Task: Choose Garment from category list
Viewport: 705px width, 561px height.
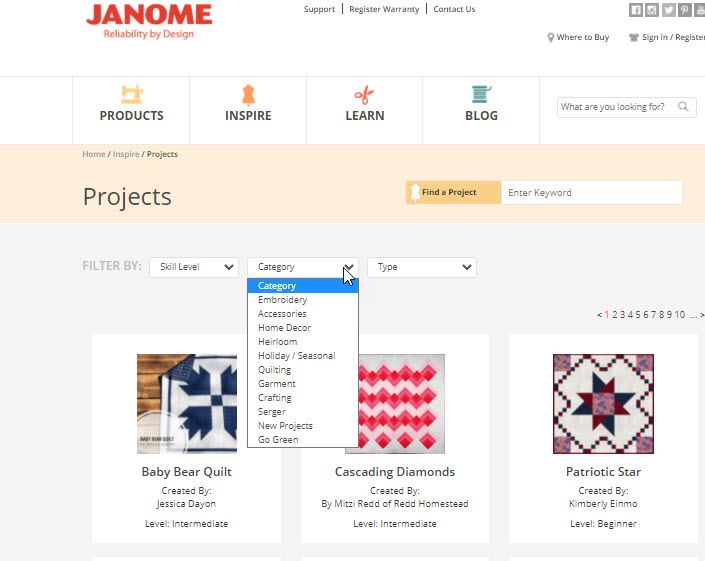Action: tap(303, 383)
